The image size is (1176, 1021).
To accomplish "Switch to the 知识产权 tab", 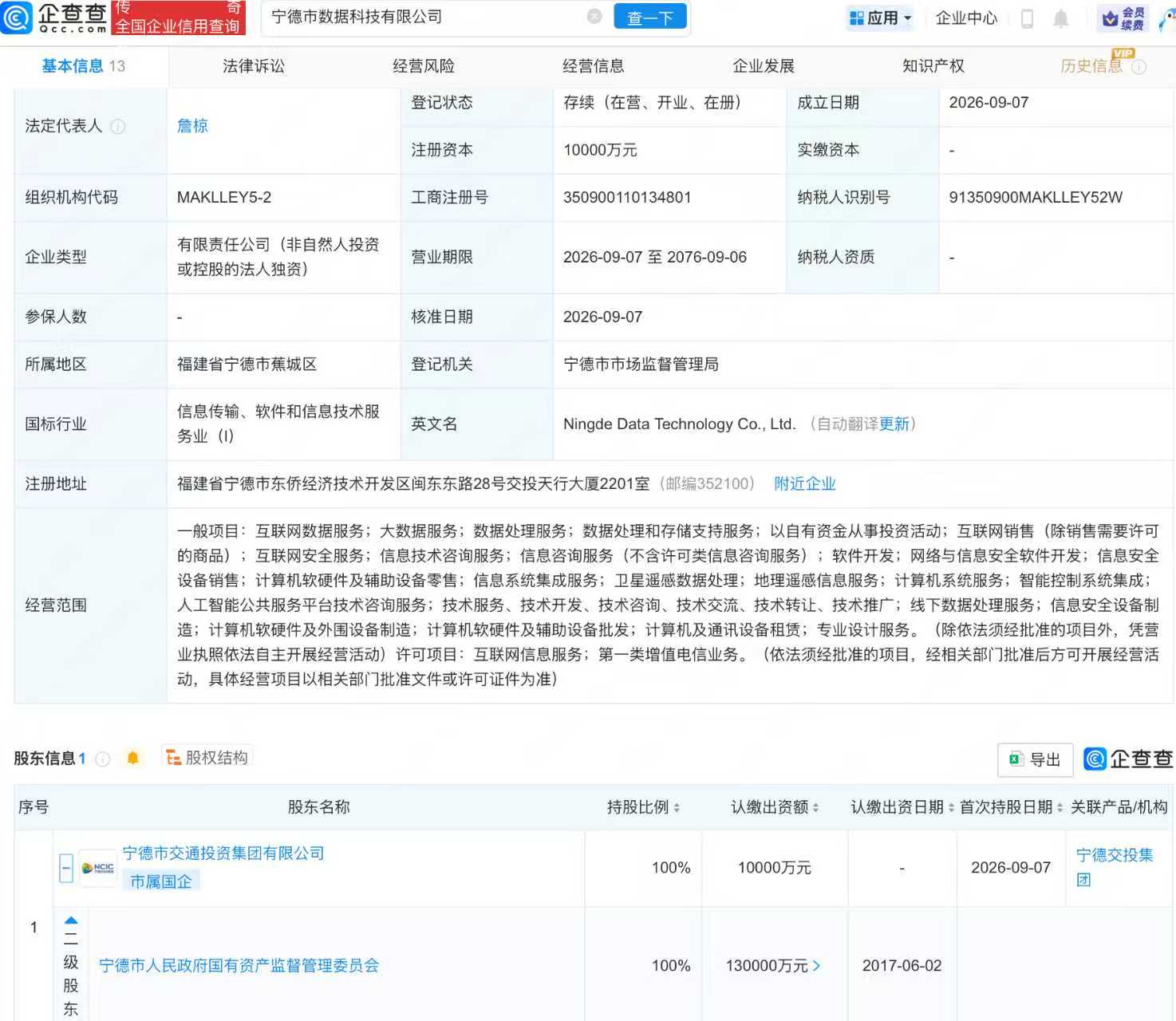I will [933, 66].
